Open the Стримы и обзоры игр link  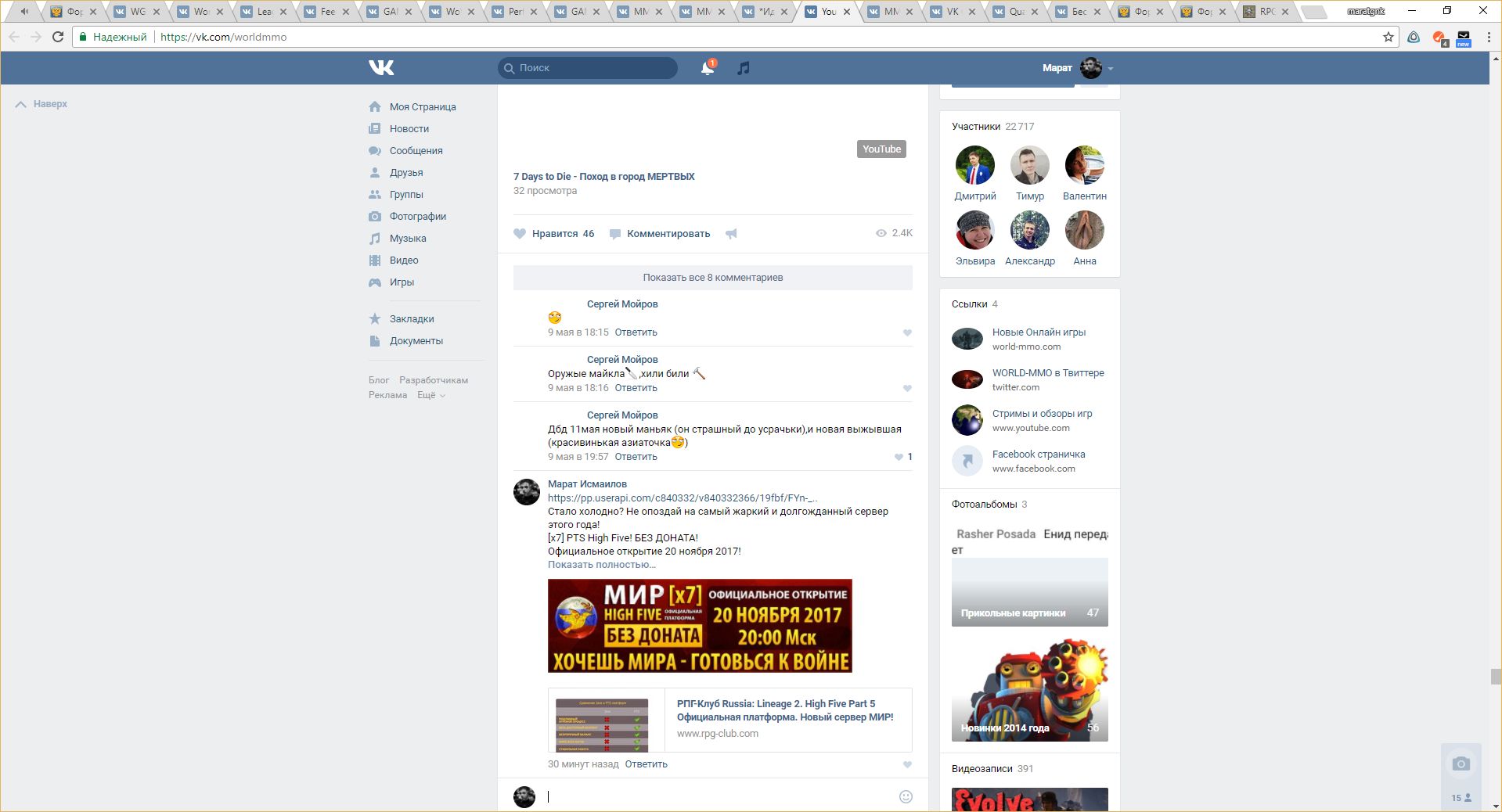click(x=1042, y=414)
